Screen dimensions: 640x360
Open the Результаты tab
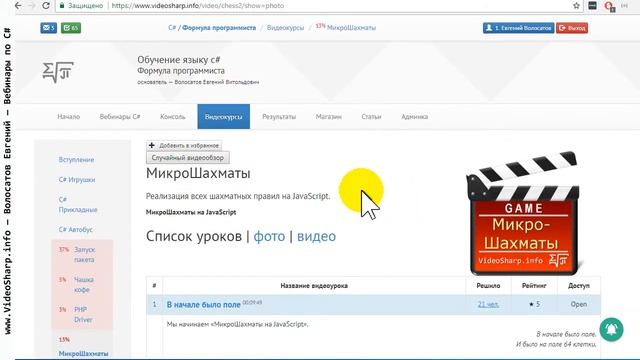(x=279, y=117)
